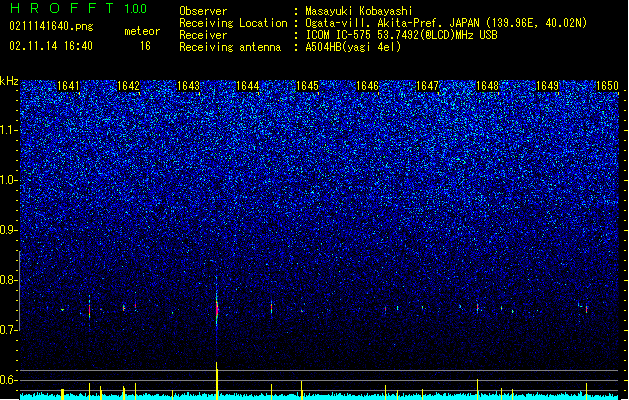Click the meteor echo streak before 1650
629x400 pixels.
(586, 309)
